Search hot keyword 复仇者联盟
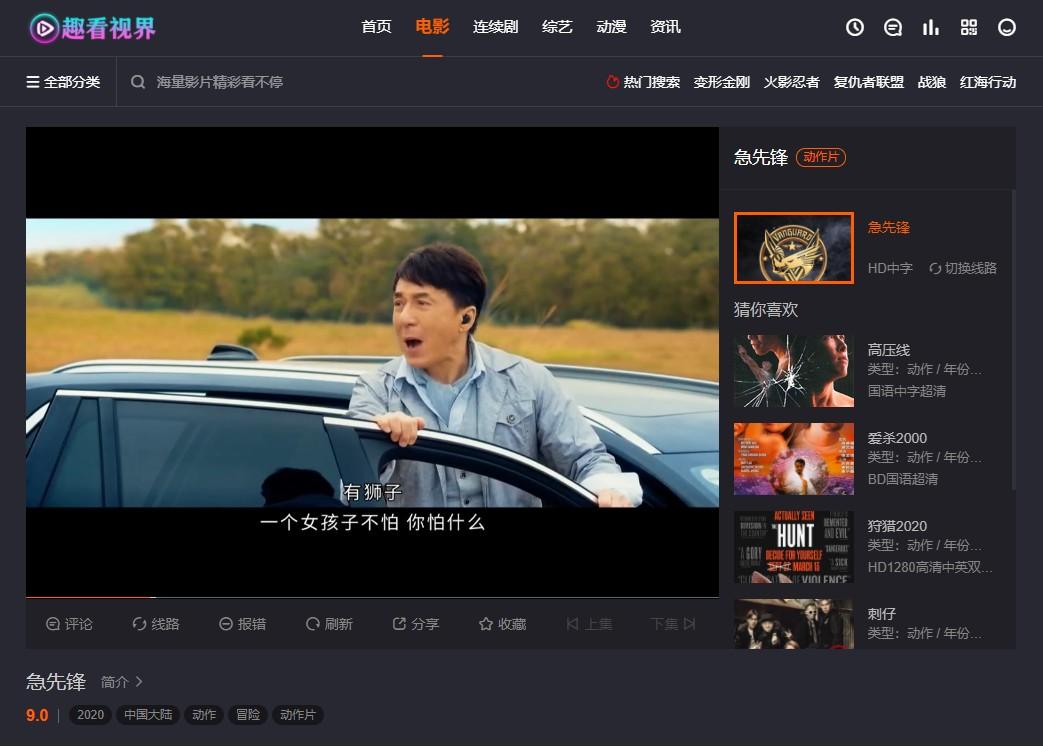This screenshot has width=1043, height=748. [x=869, y=82]
